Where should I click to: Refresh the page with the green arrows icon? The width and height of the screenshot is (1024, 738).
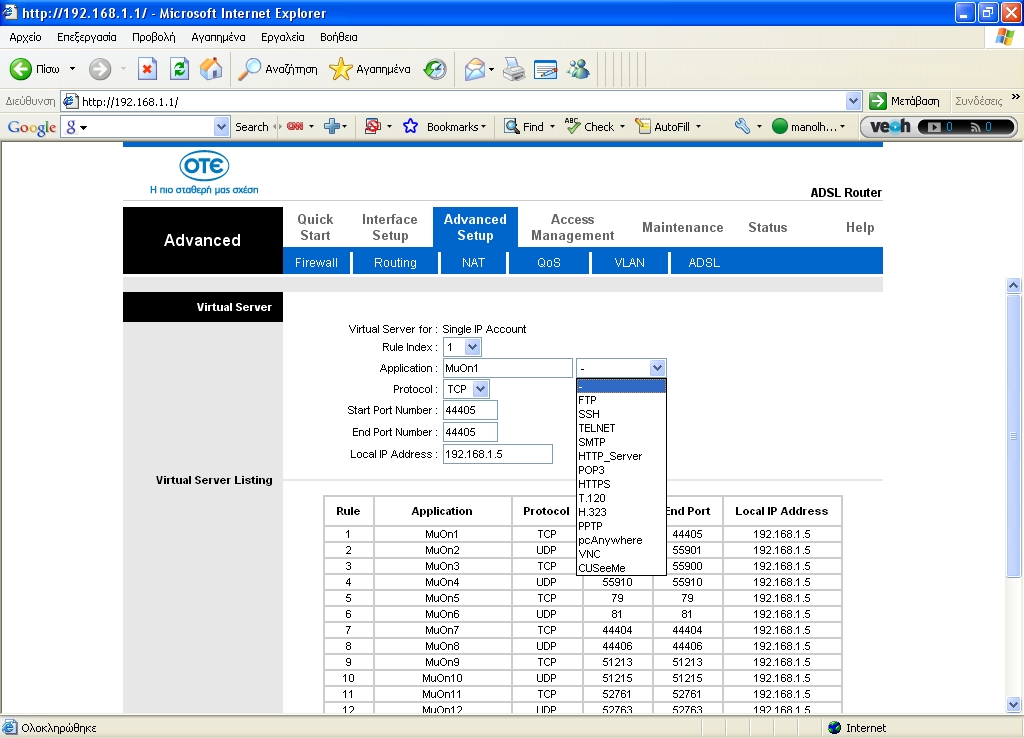tap(180, 69)
